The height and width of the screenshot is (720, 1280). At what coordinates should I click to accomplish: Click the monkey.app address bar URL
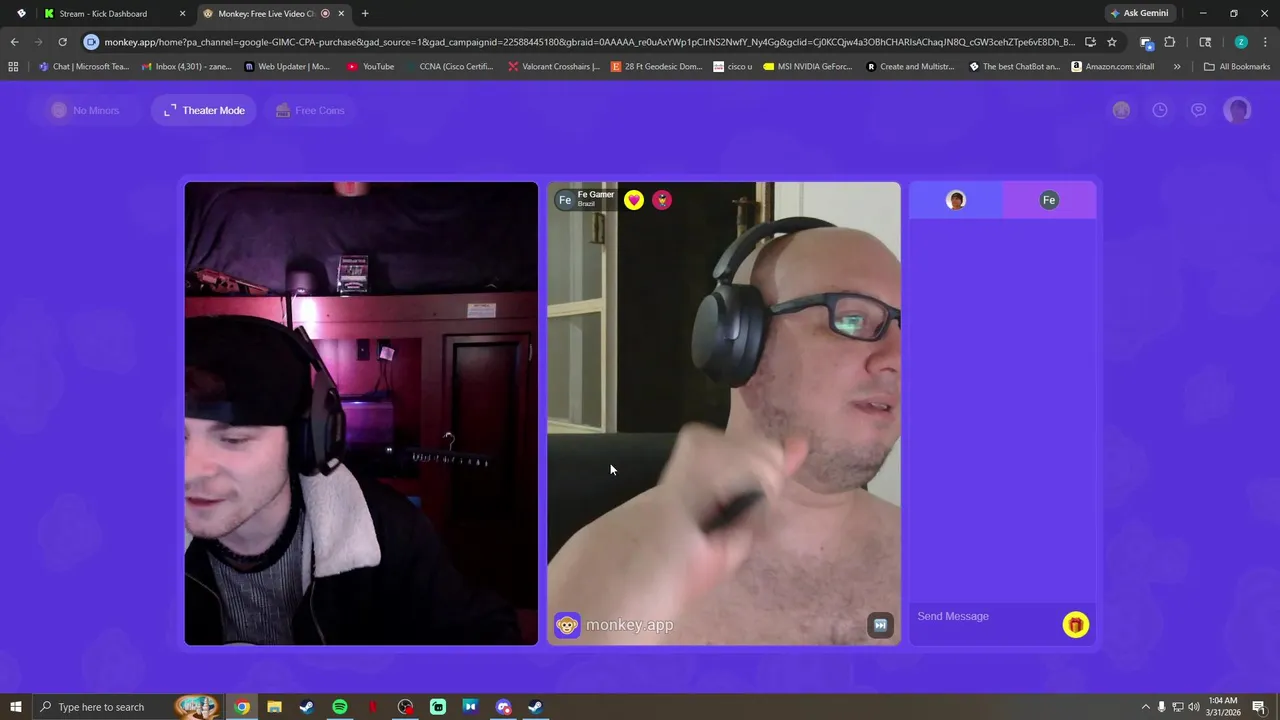tap(589, 42)
